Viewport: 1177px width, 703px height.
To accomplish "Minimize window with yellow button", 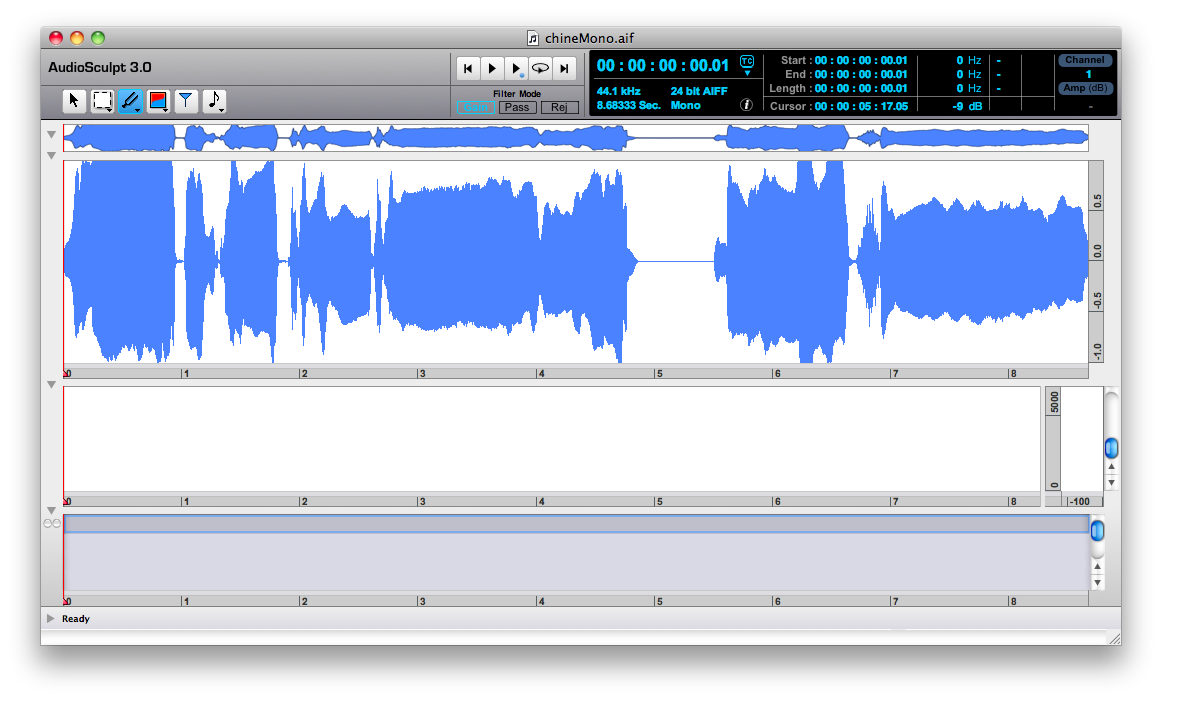I will point(77,38).
